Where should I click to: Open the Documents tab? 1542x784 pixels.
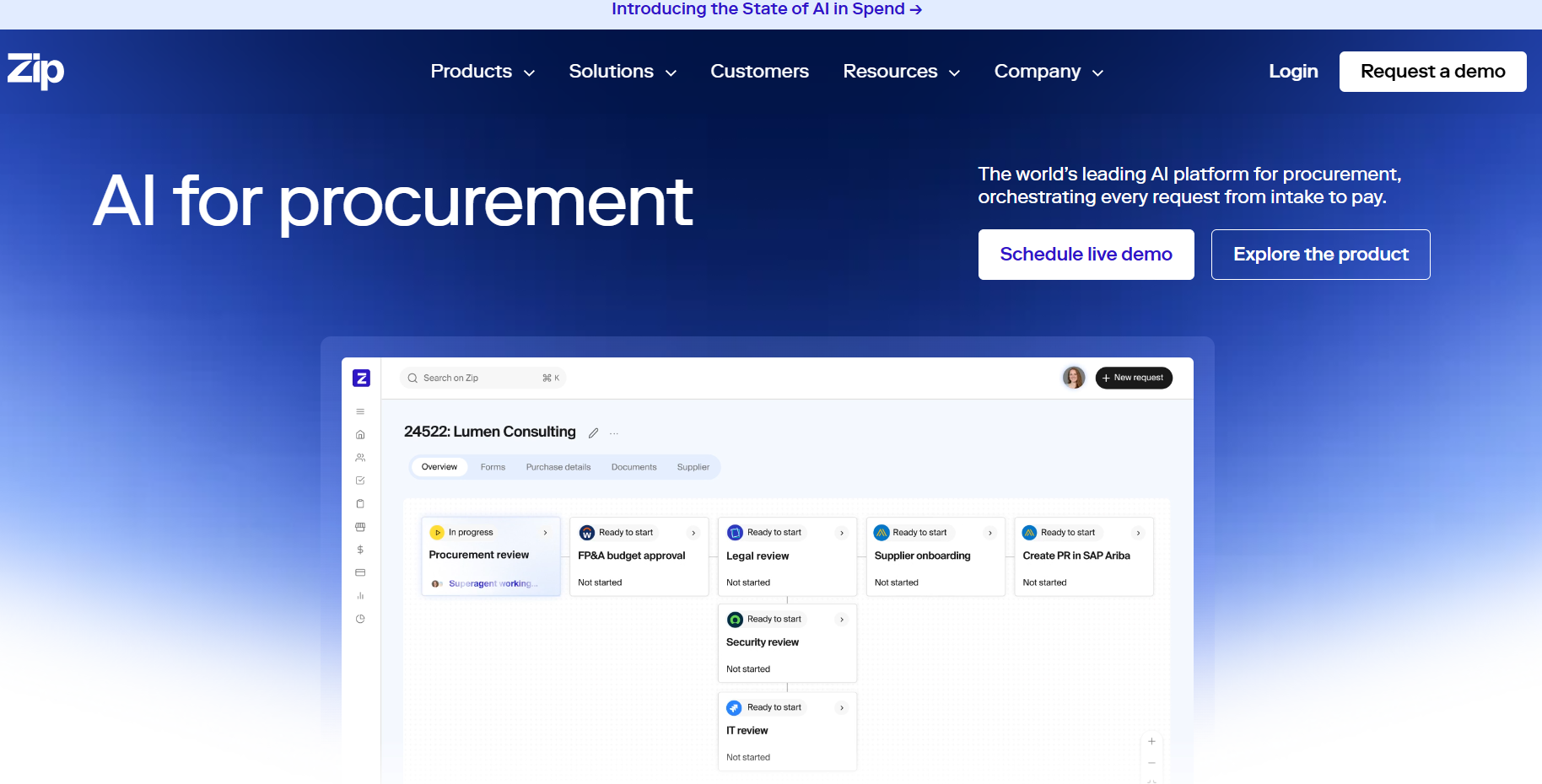[x=634, y=467]
